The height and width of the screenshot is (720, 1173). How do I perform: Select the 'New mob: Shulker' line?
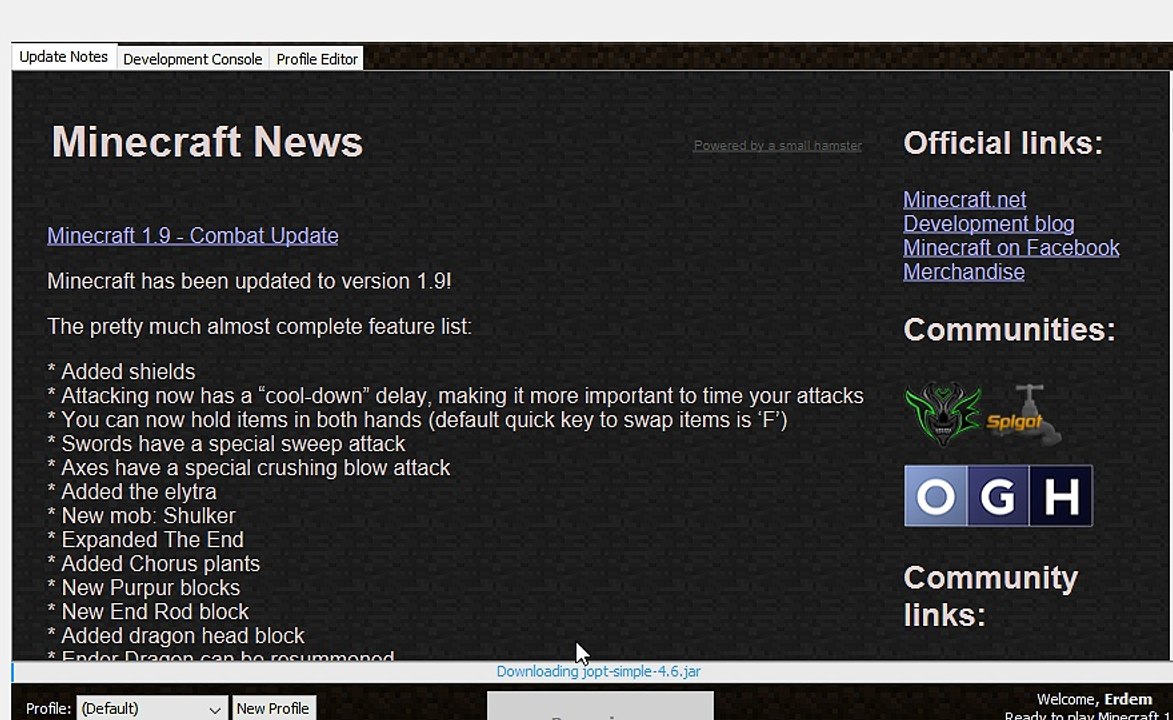click(x=141, y=516)
